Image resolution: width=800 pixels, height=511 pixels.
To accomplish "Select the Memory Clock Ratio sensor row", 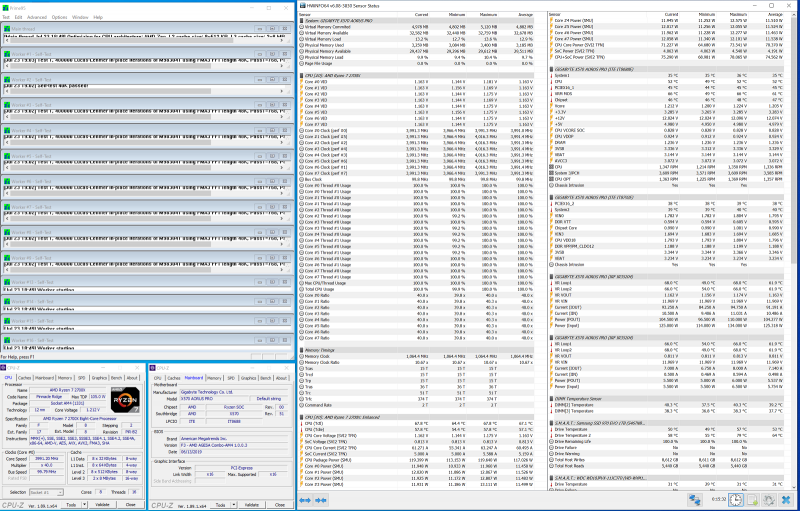I will tap(417, 363).
